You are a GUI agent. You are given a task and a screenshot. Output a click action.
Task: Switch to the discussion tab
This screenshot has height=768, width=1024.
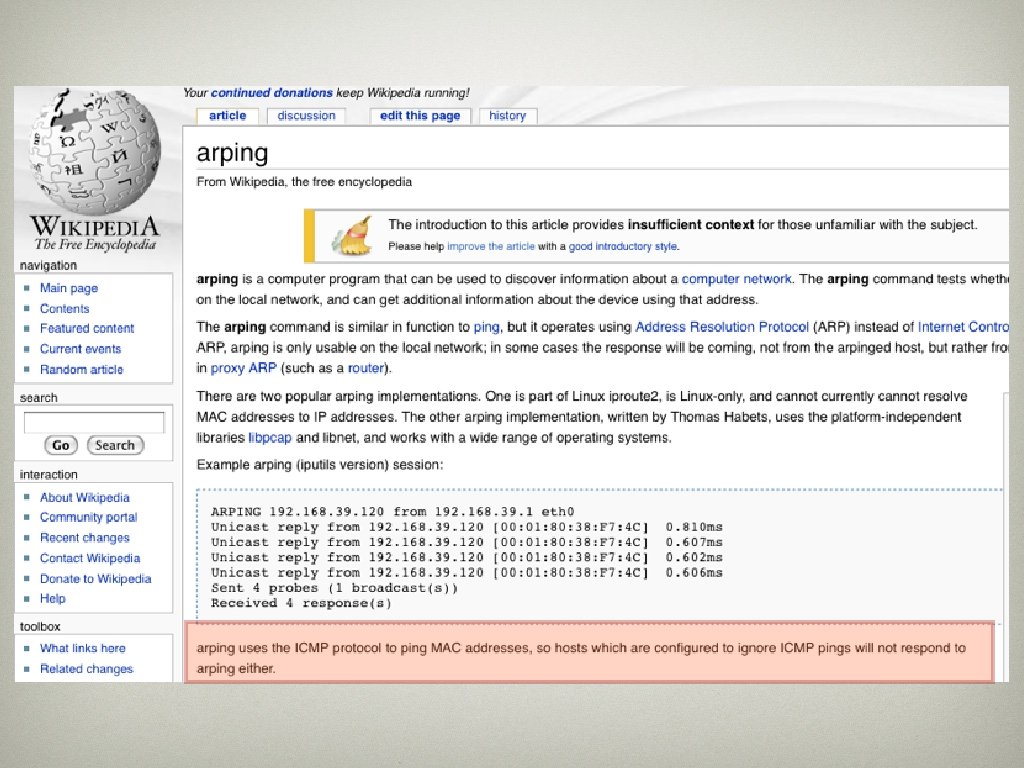coord(306,116)
